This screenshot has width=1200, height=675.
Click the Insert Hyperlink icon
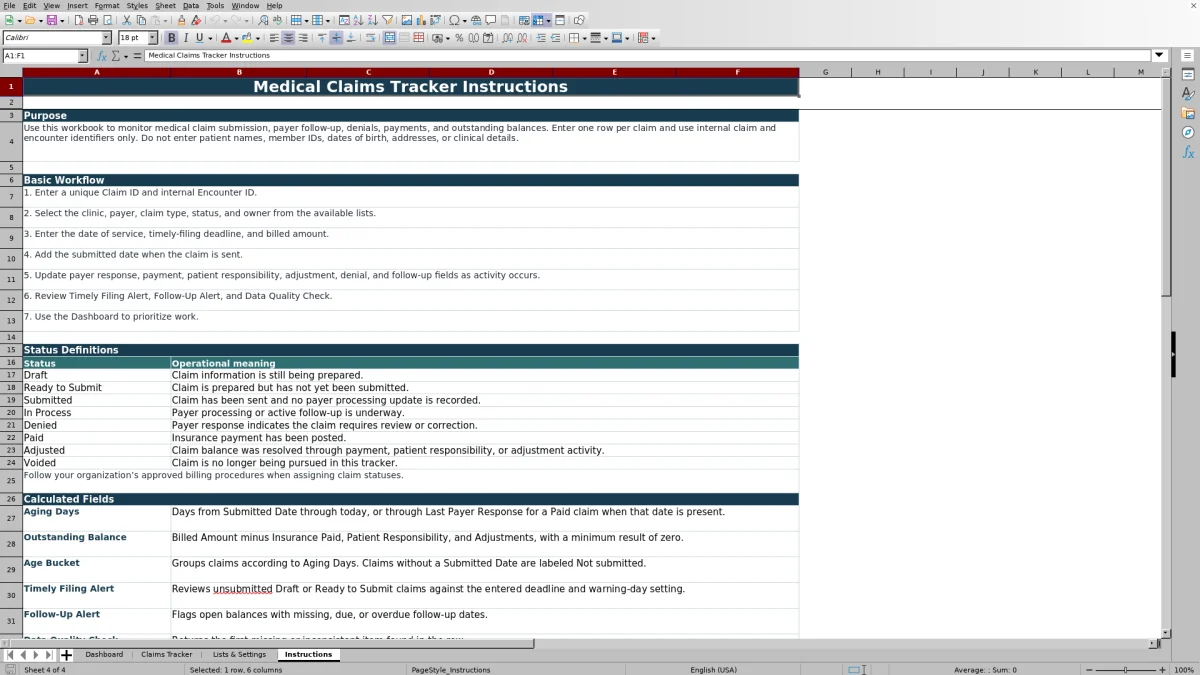(476, 20)
